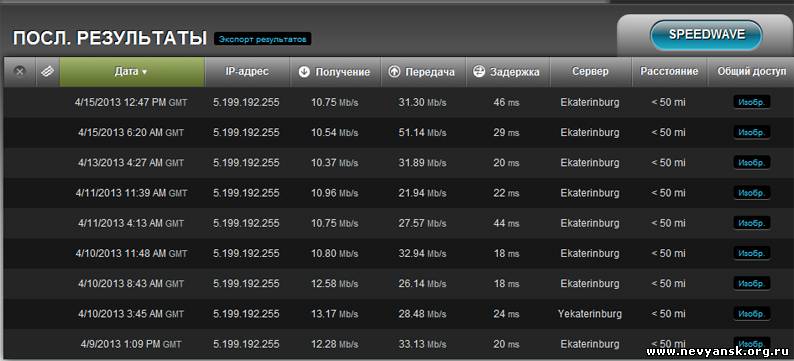Screen dimensions: 794x361
Task: Click Ekaterinburg server in 4/9/2013 row
Action: (590, 344)
